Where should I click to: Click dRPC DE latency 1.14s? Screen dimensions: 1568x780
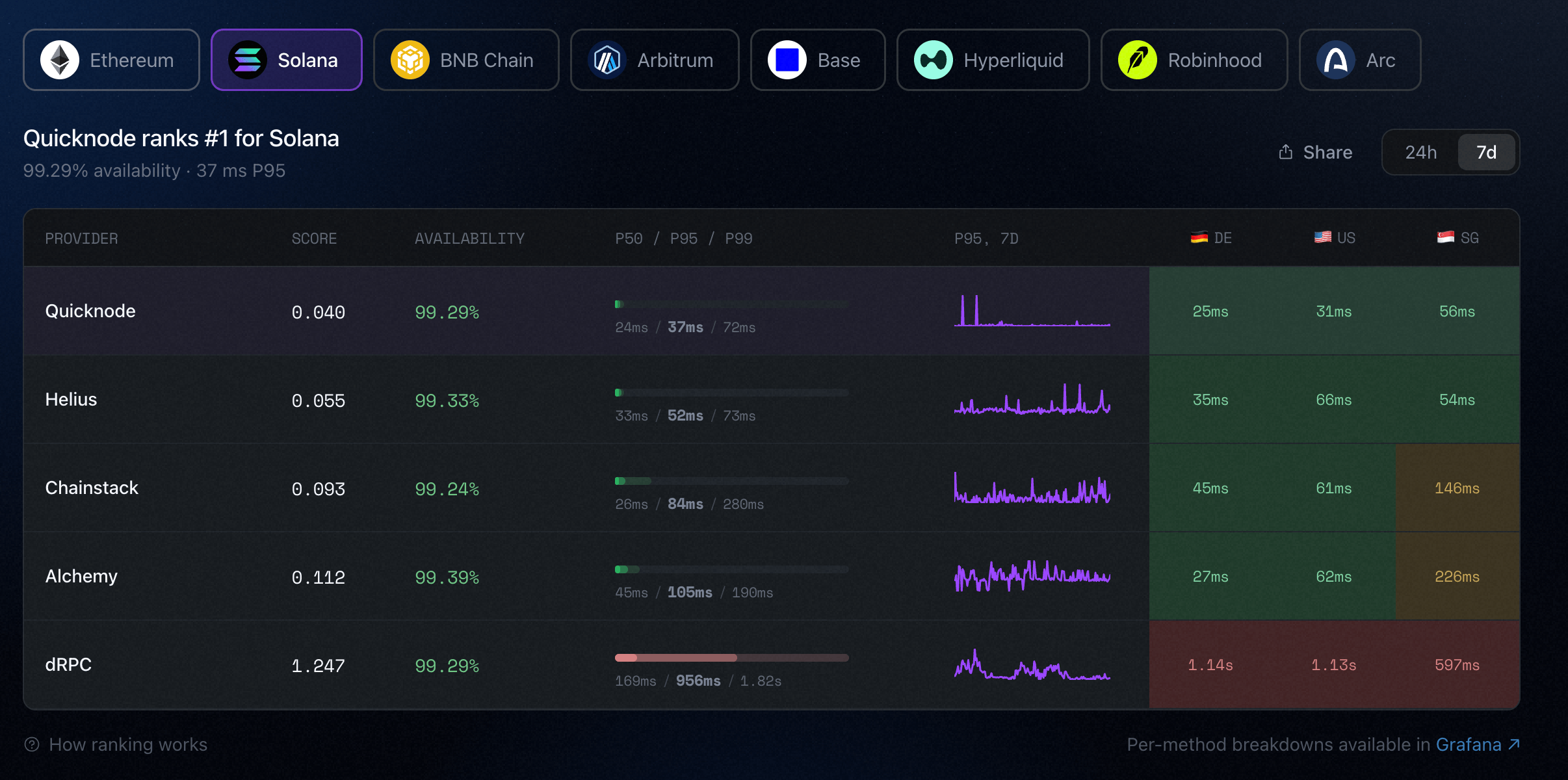1210,665
